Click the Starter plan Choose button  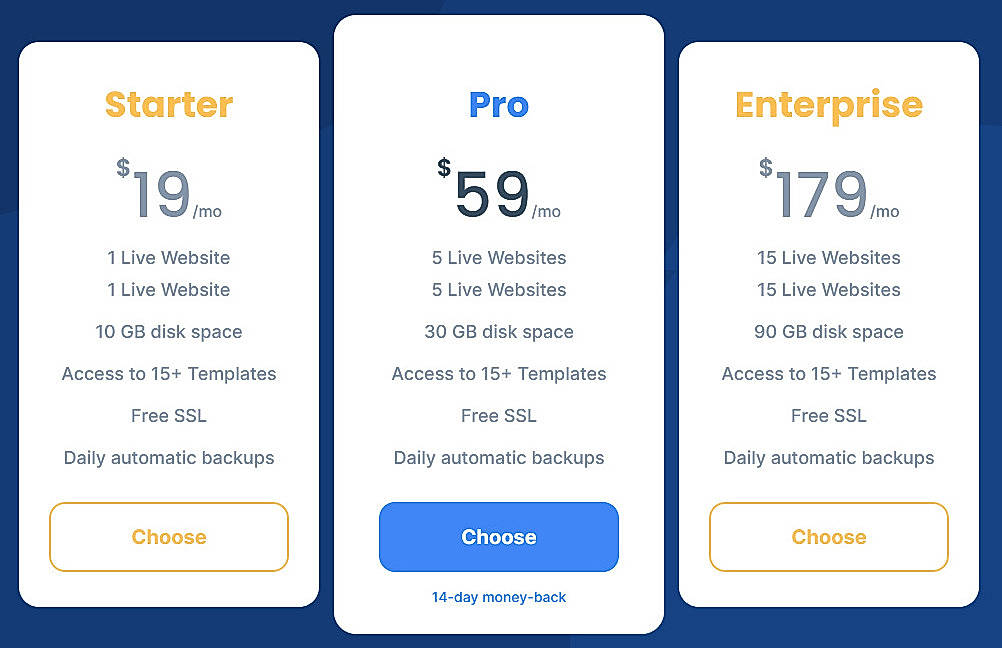(168, 537)
